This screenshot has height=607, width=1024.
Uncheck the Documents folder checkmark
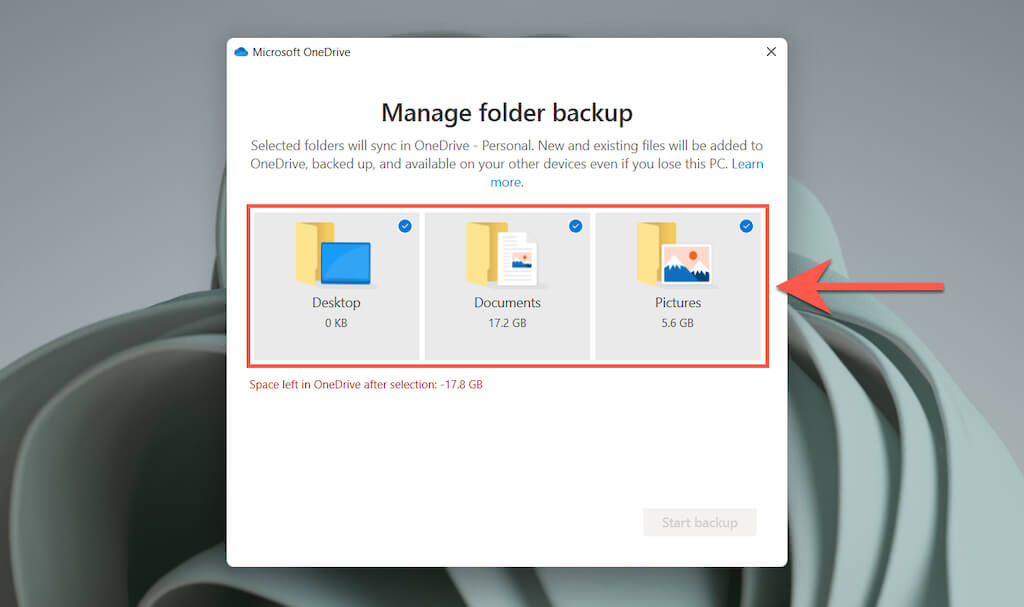[576, 226]
